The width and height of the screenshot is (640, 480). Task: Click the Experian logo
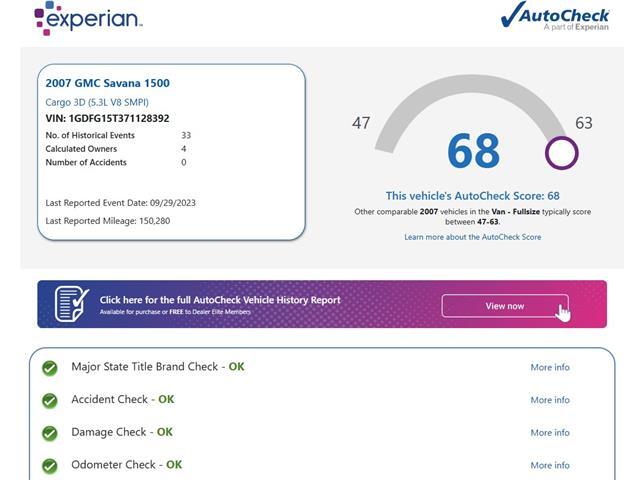tap(88, 19)
